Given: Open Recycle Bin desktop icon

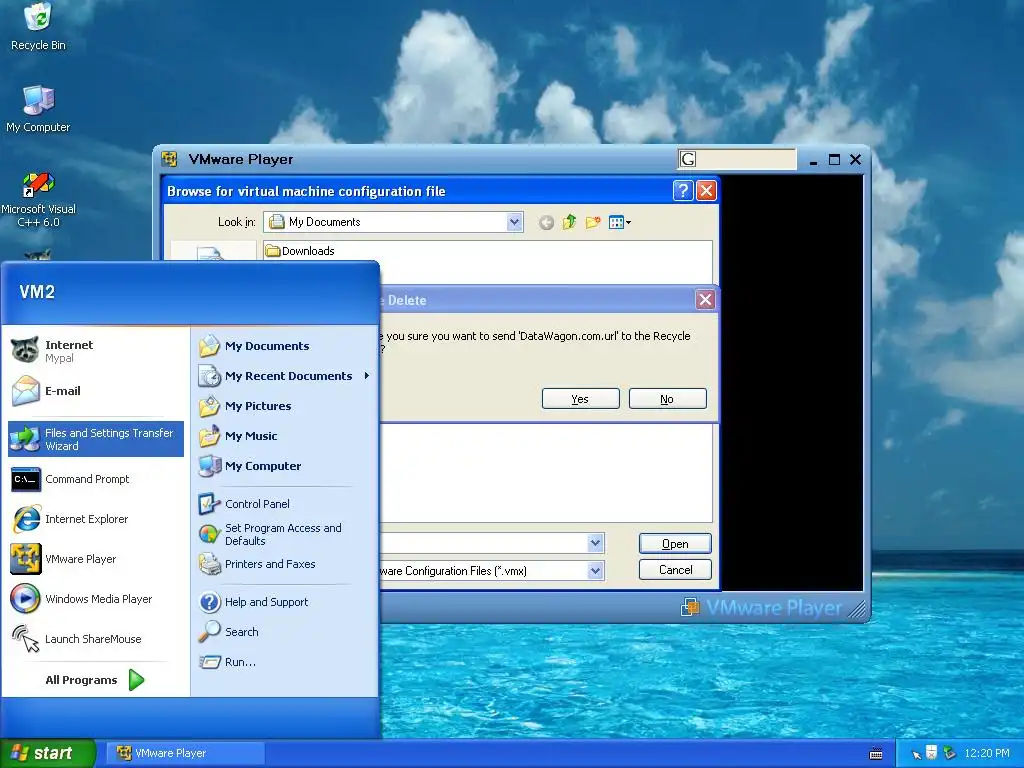Looking at the screenshot, I should [x=38, y=26].
